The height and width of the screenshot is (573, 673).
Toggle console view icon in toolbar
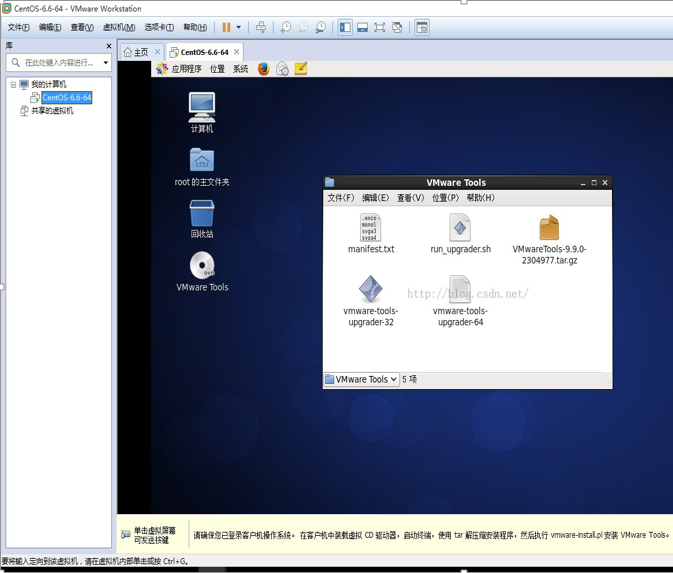click(422, 27)
